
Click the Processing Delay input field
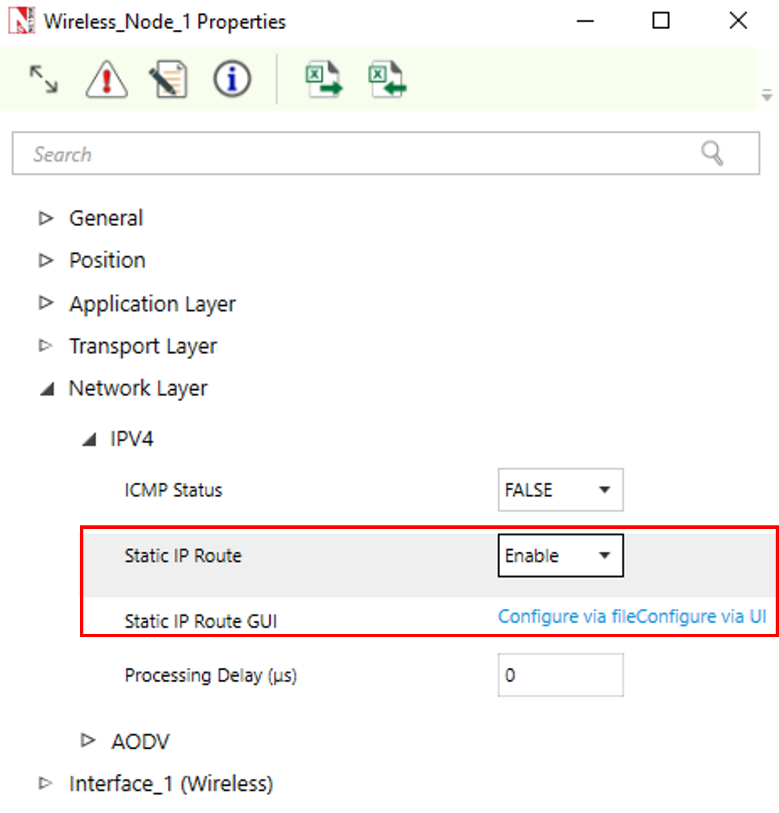pos(560,675)
